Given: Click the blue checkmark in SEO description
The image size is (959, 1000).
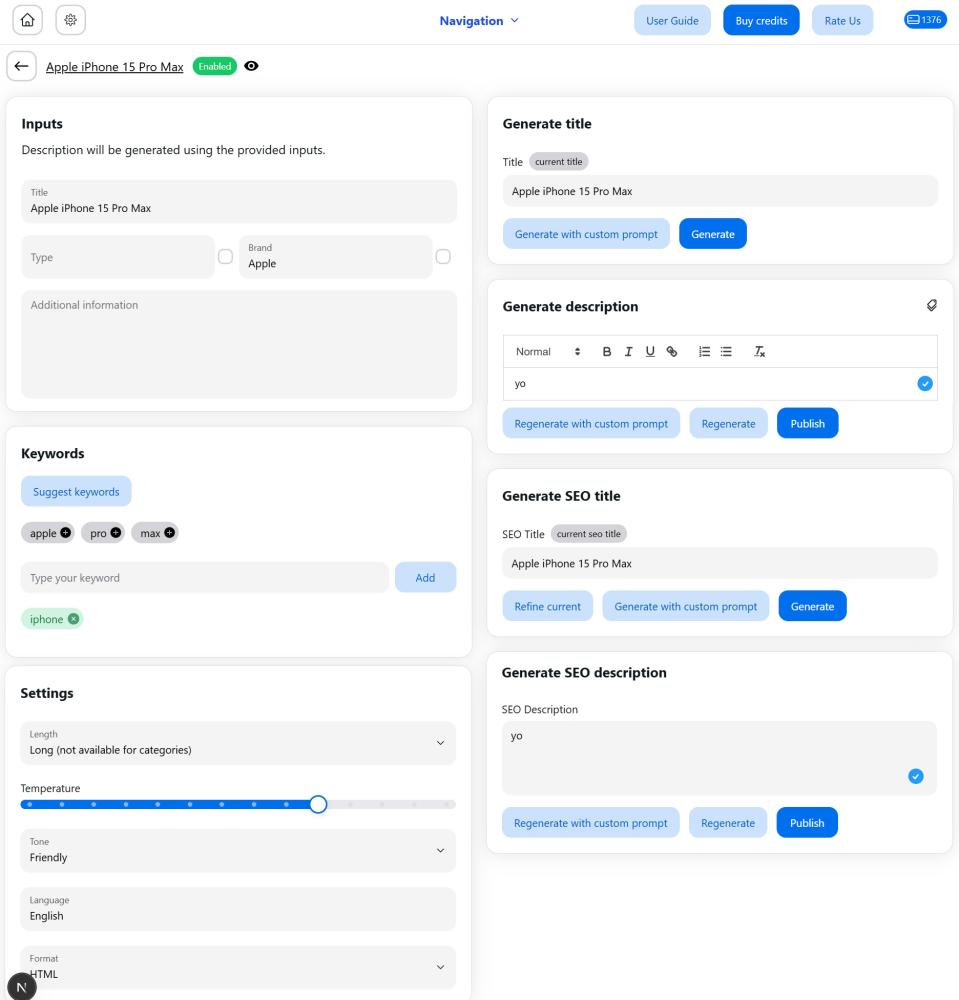Looking at the screenshot, I should point(916,776).
